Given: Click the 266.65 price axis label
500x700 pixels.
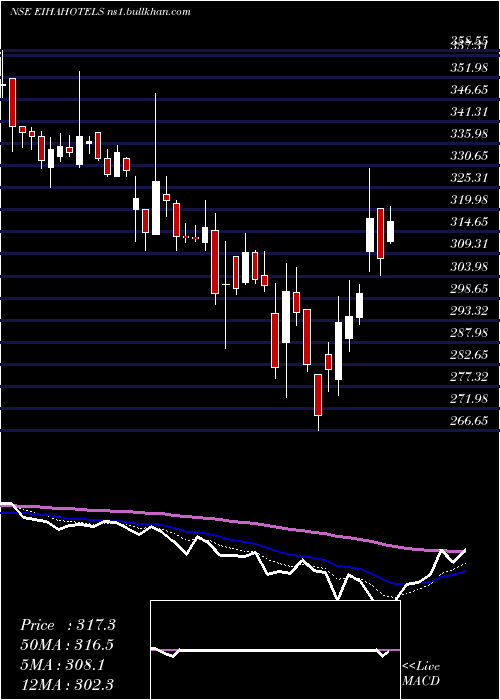Looking at the screenshot, I should click(x=469, y=421).
